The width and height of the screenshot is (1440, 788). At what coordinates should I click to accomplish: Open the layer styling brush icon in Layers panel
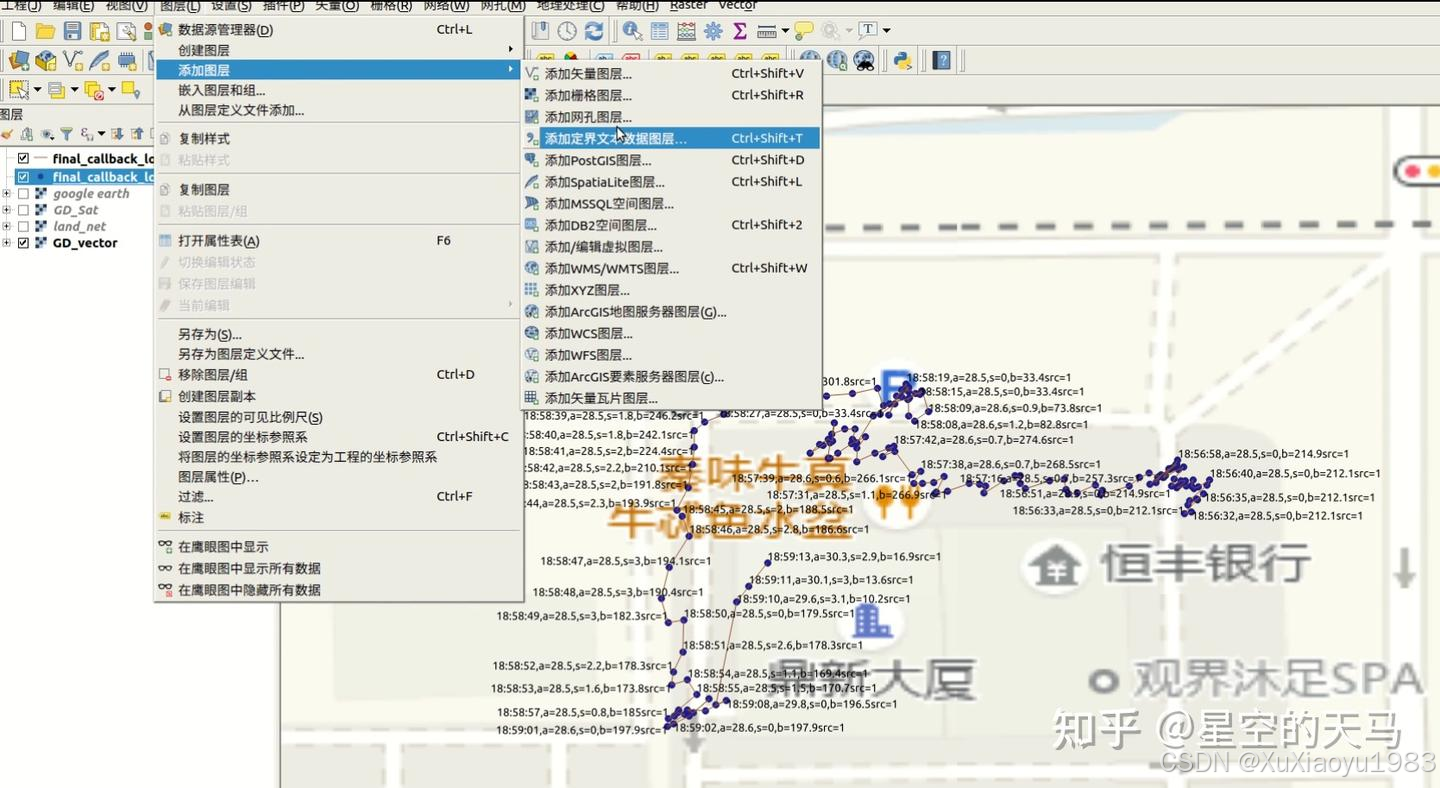click(x=7, y=134)
